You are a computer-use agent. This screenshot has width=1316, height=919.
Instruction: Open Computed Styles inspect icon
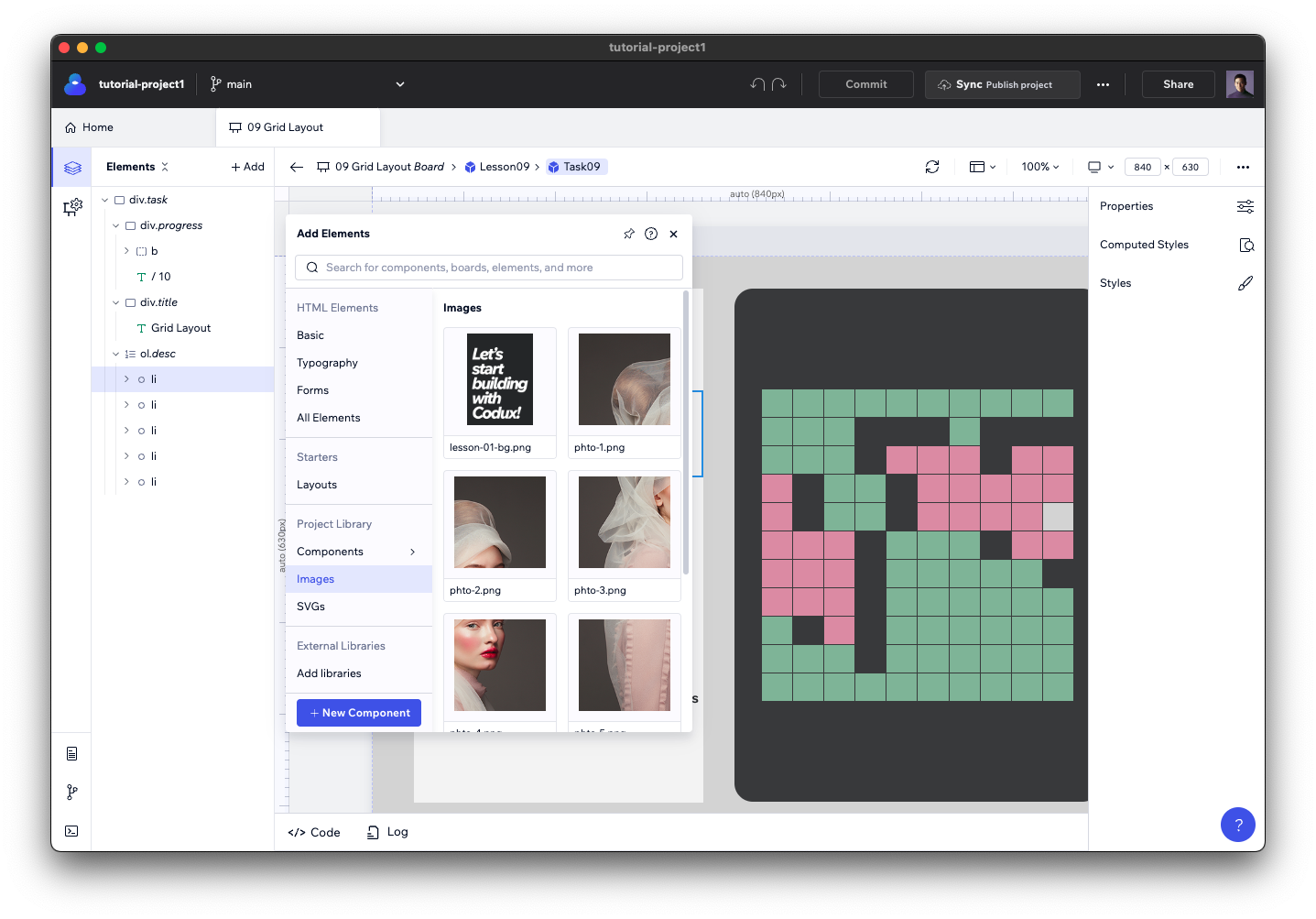[1245, 245]
